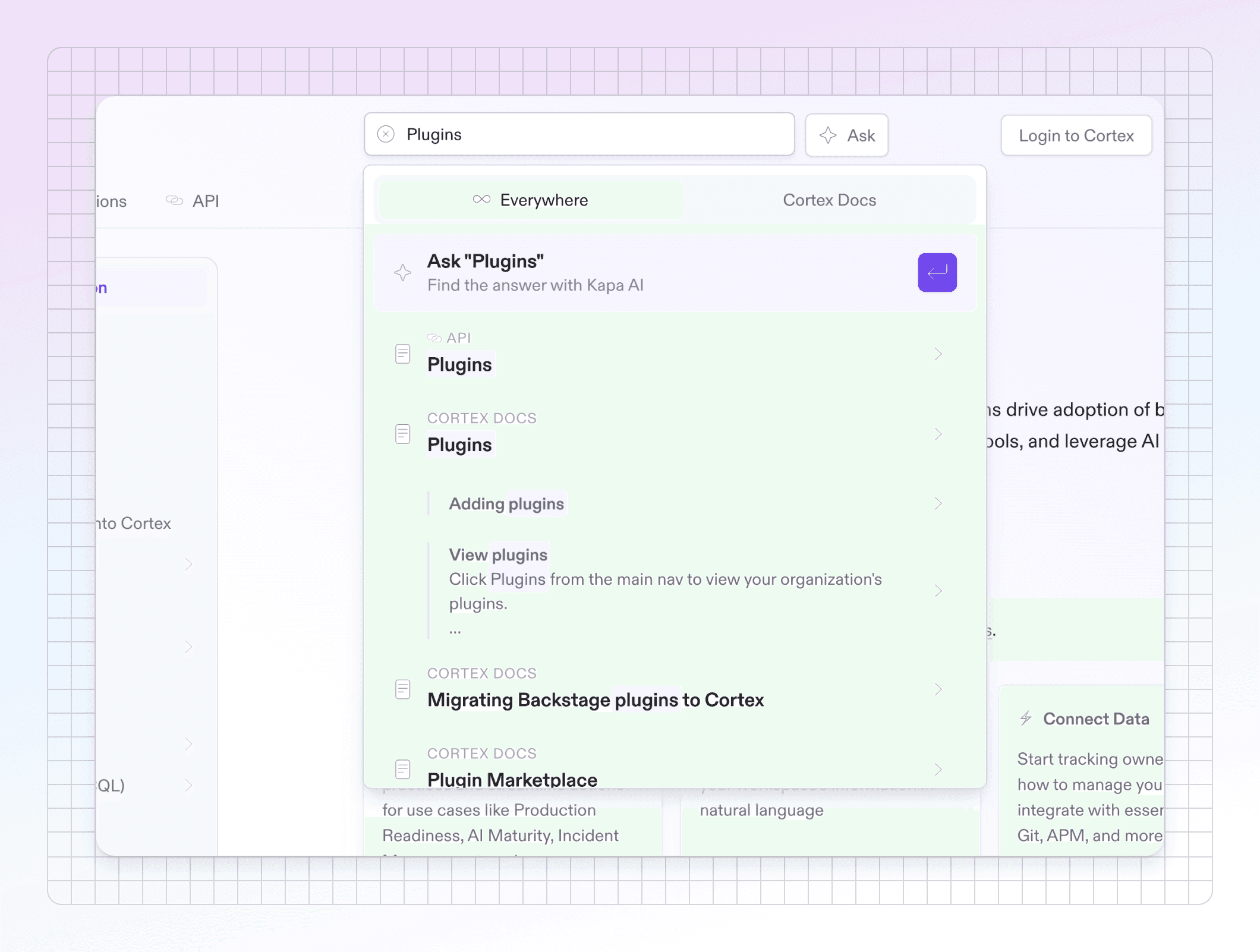Clear the search field with the X icon
The image size is (1260, 952).
[x=386, y=134]
